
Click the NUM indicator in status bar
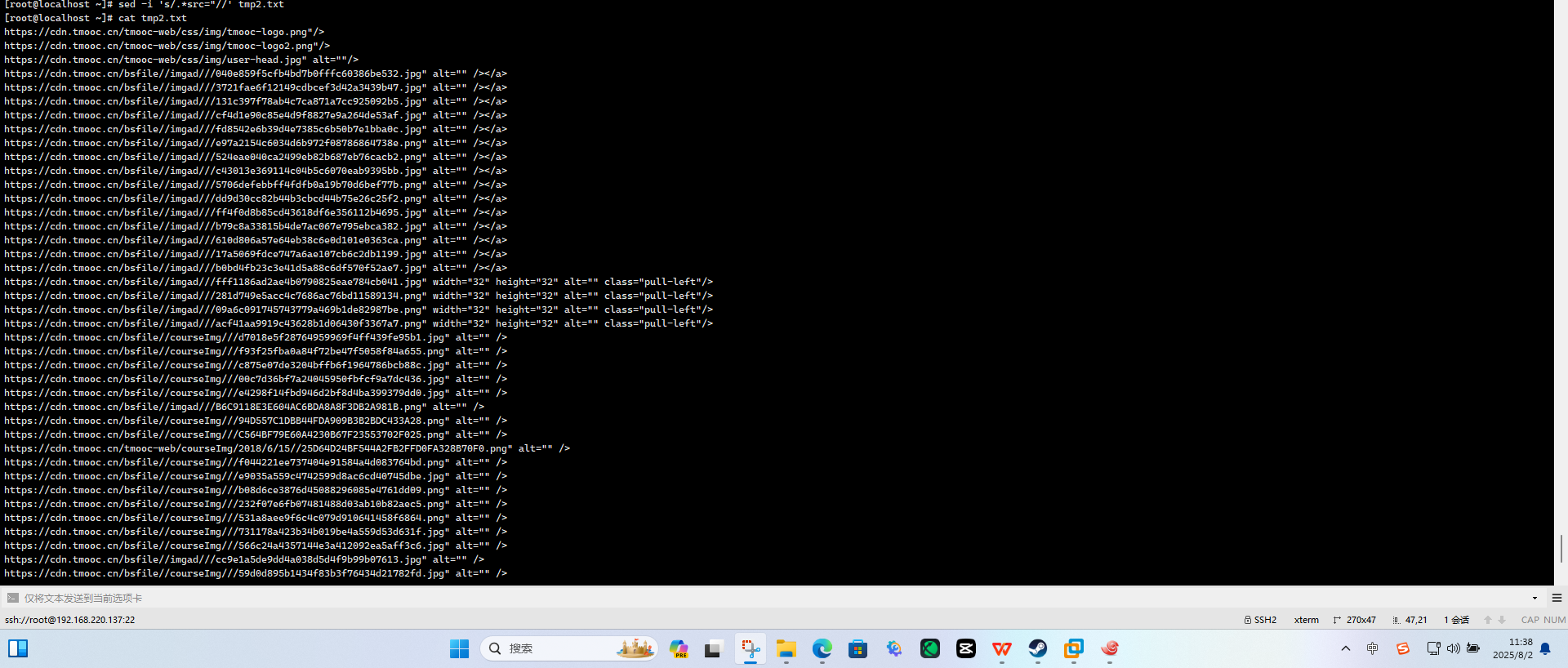(1555, 620)
